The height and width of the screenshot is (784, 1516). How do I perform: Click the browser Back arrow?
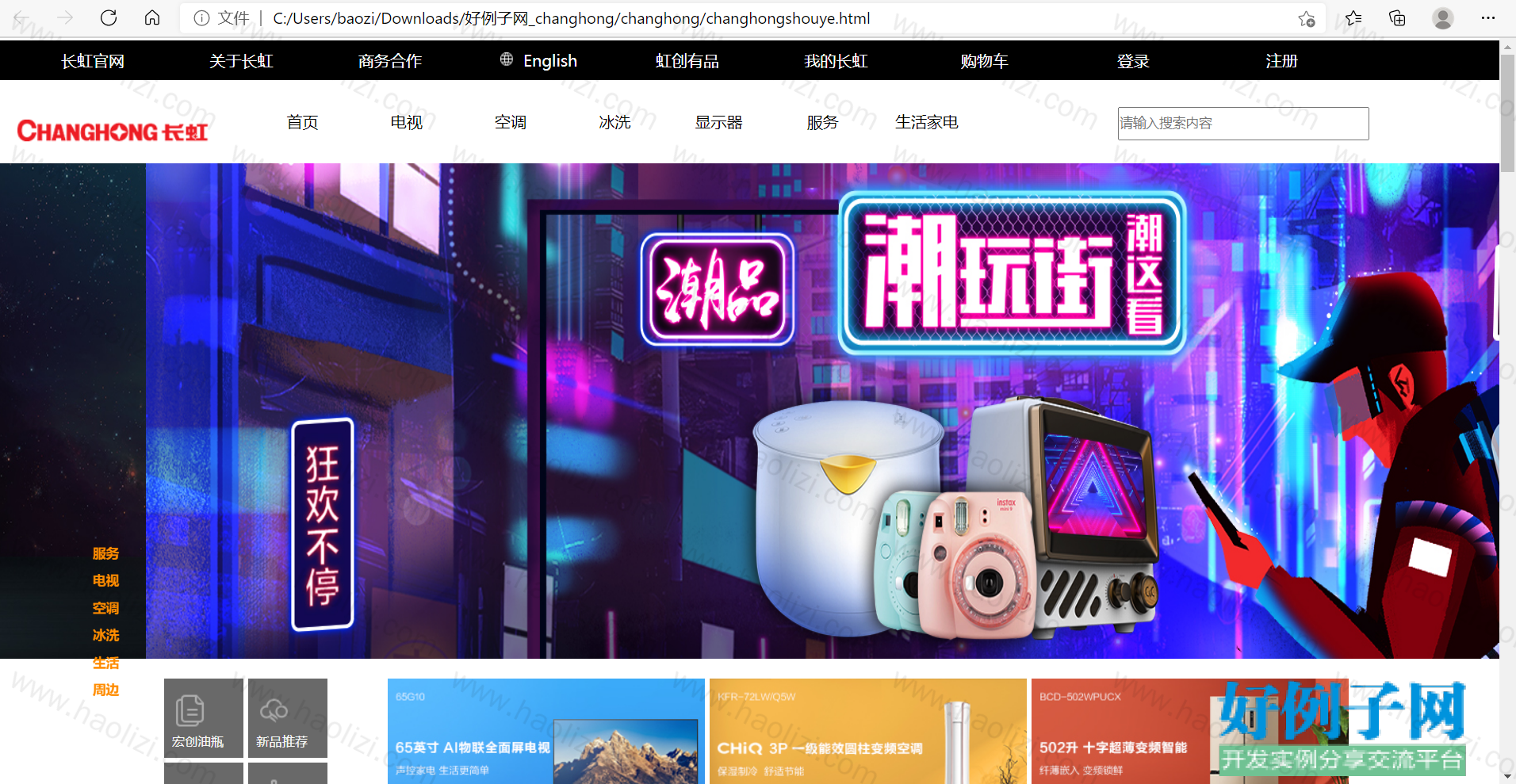21,18
